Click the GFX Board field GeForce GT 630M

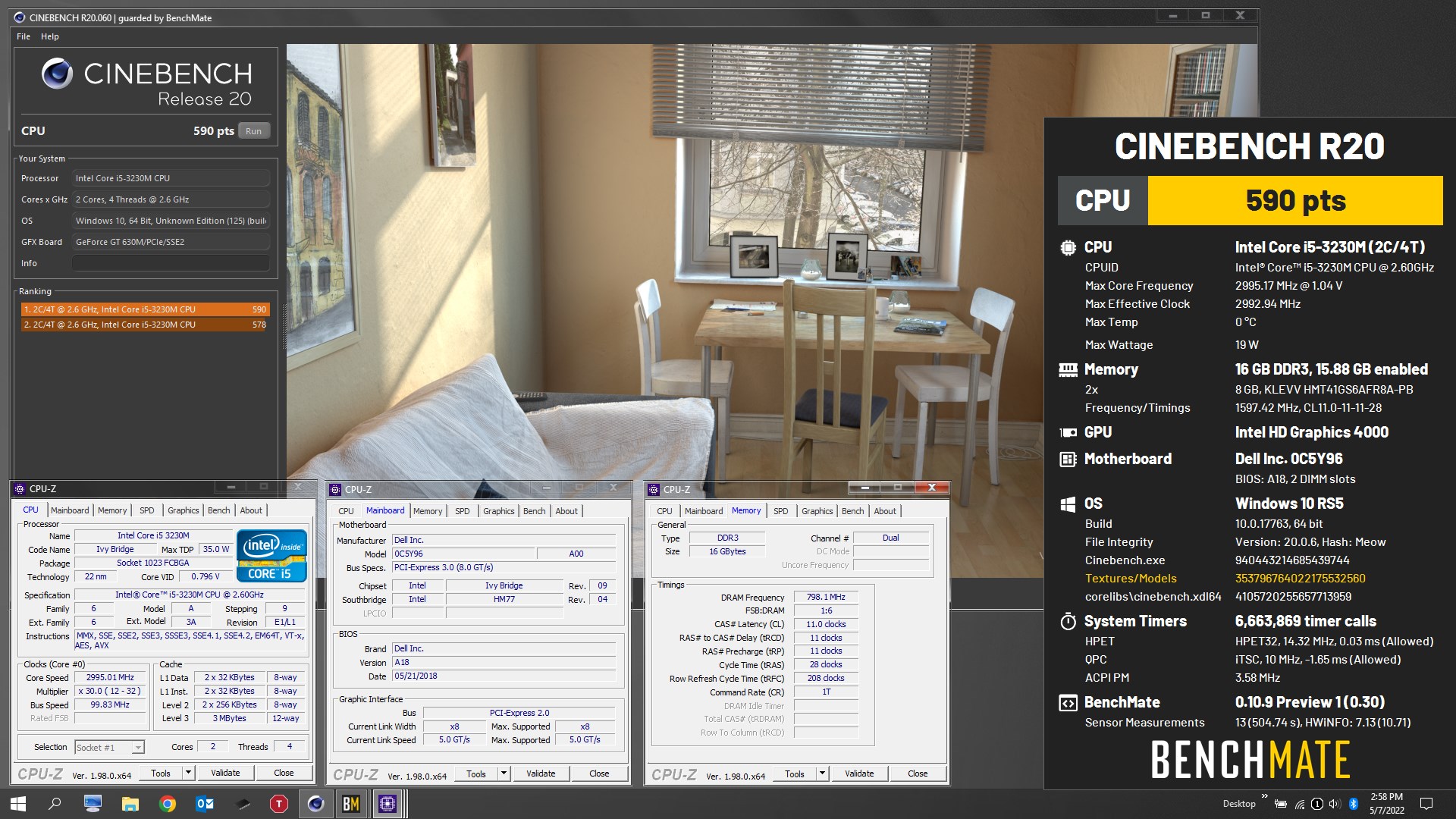coord(171,242)
